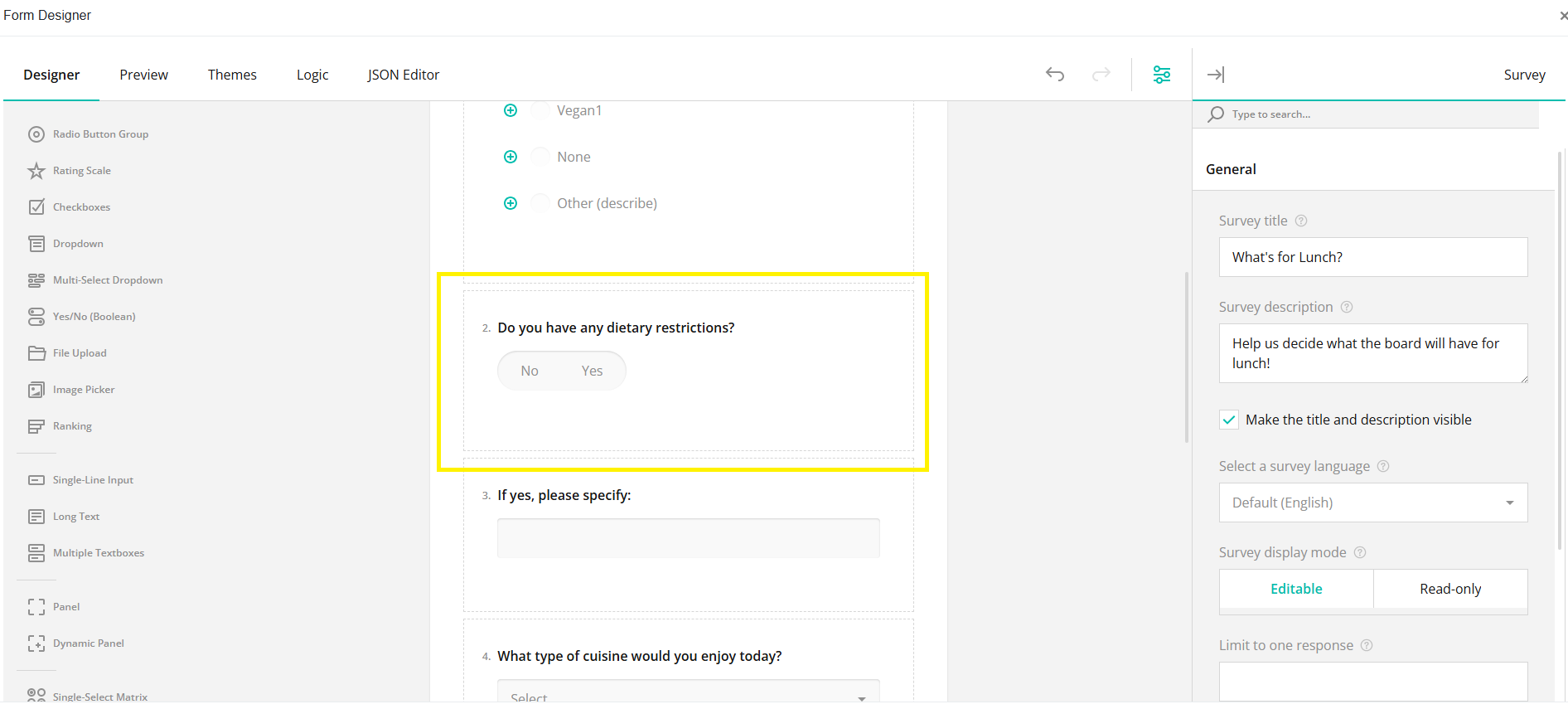Screen dimensions: 1568x709
Task: Click the Survey display mode help icon
Action: tap(1360, 552)
